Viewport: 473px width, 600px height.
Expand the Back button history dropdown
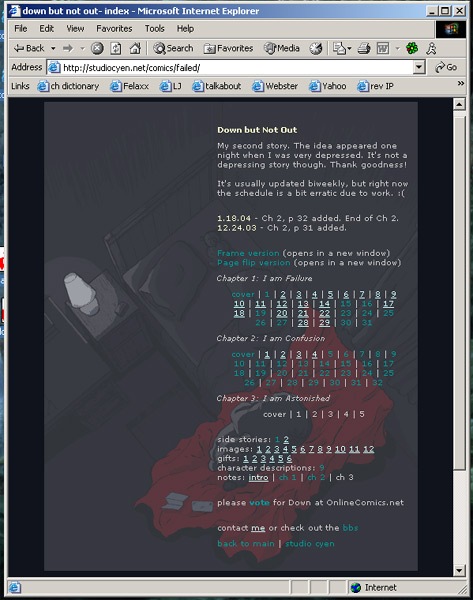click(x=53, y=48)
